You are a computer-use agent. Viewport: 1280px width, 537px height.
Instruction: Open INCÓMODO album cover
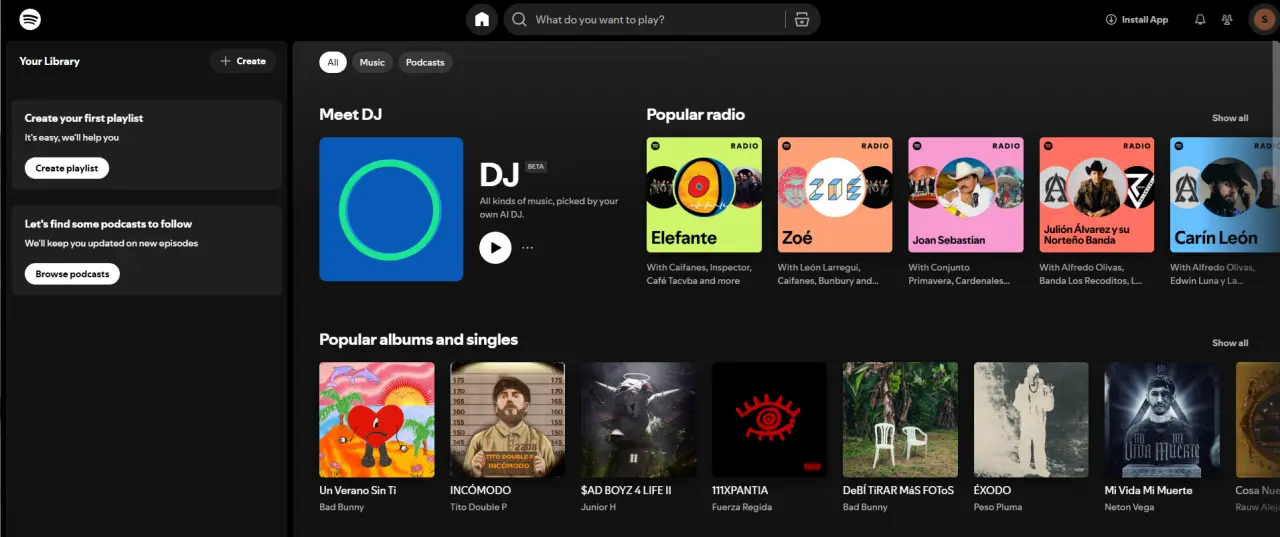tap(508, 420)
